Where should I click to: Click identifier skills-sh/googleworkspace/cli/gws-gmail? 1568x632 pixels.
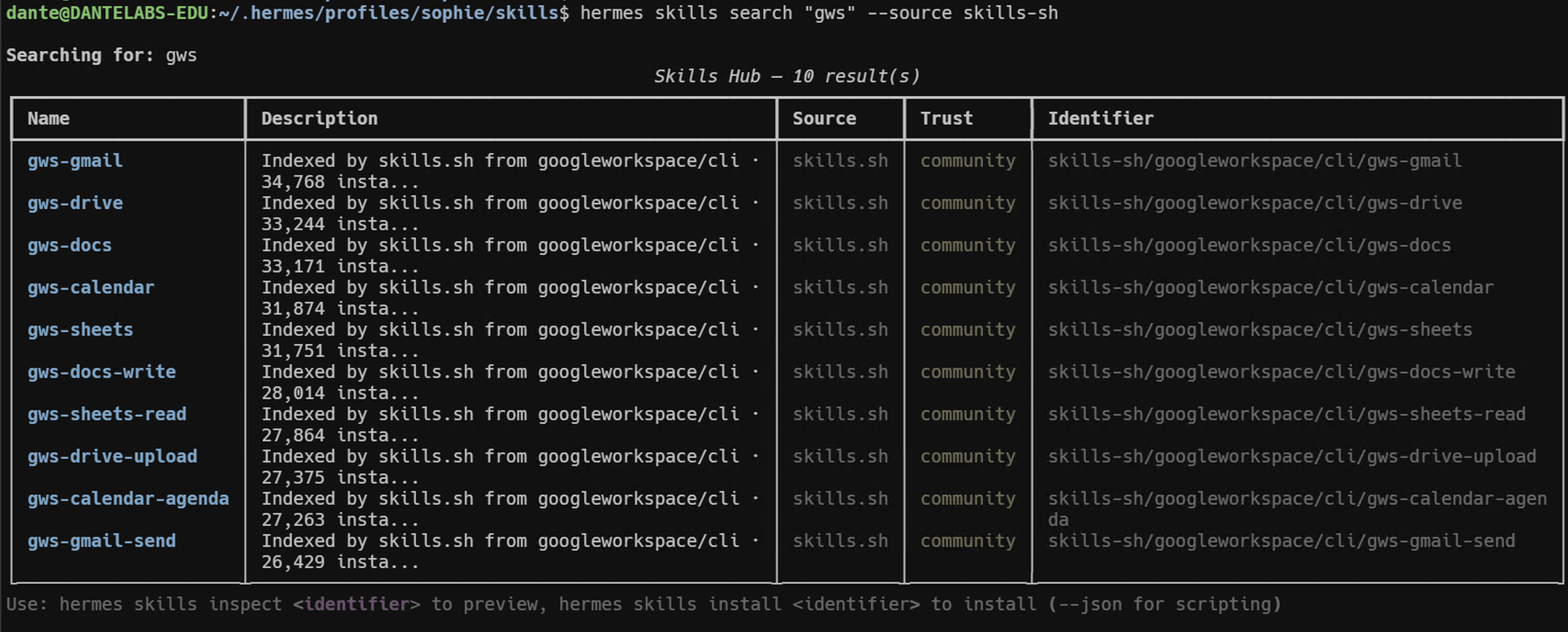click(1255, 161)
